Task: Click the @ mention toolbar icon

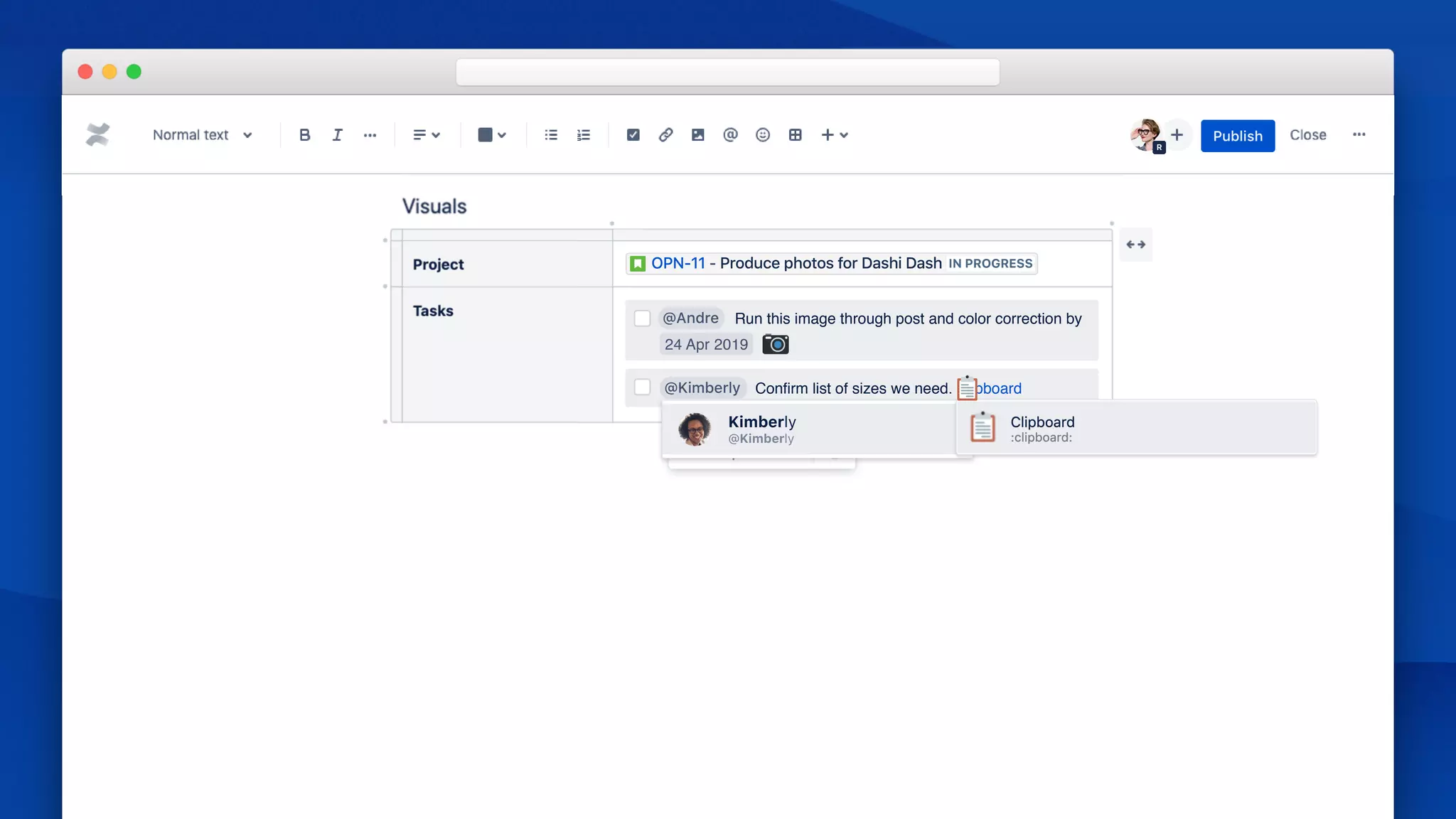Action: 730,135
